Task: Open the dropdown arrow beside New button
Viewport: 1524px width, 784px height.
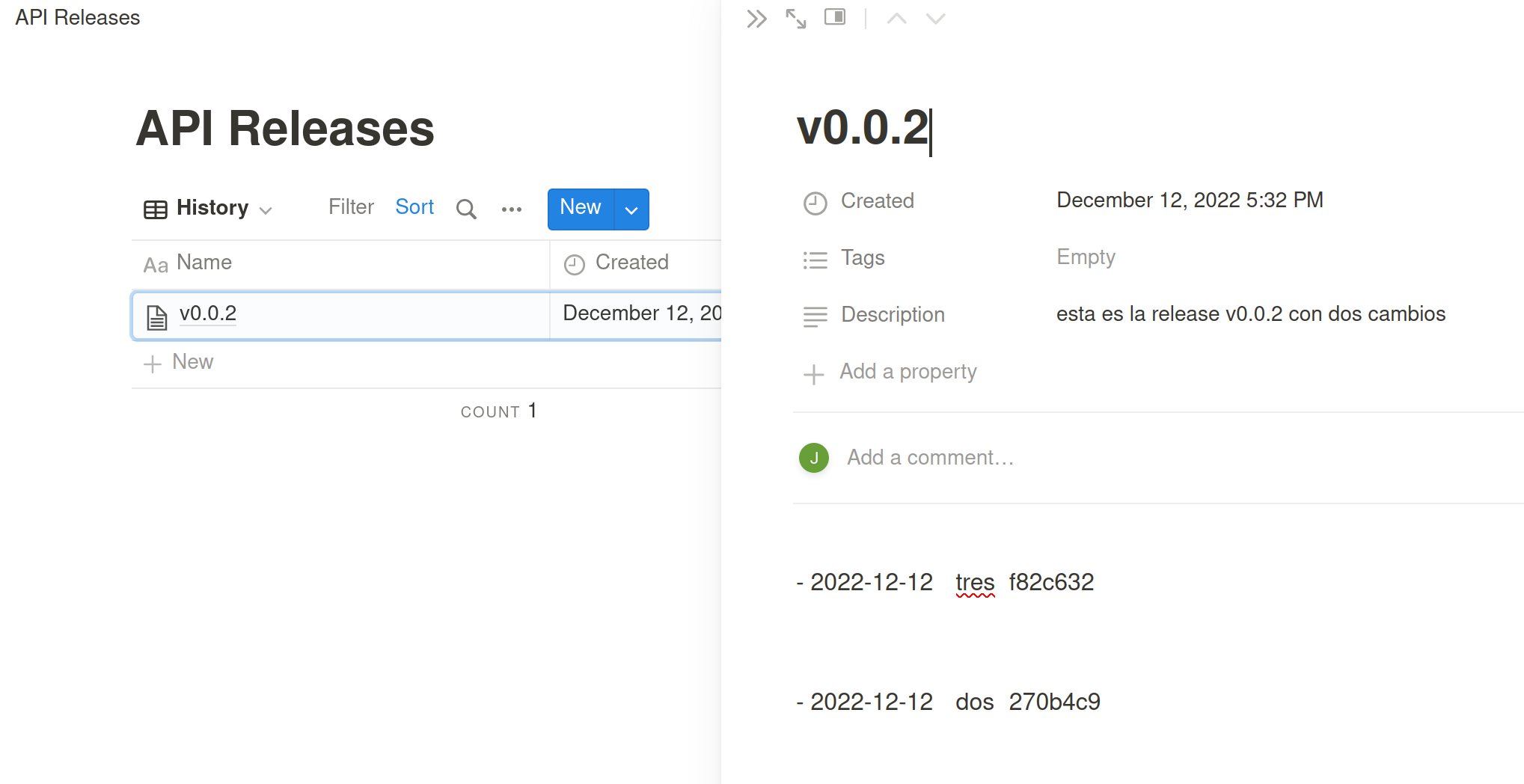Action: [631, 209]
